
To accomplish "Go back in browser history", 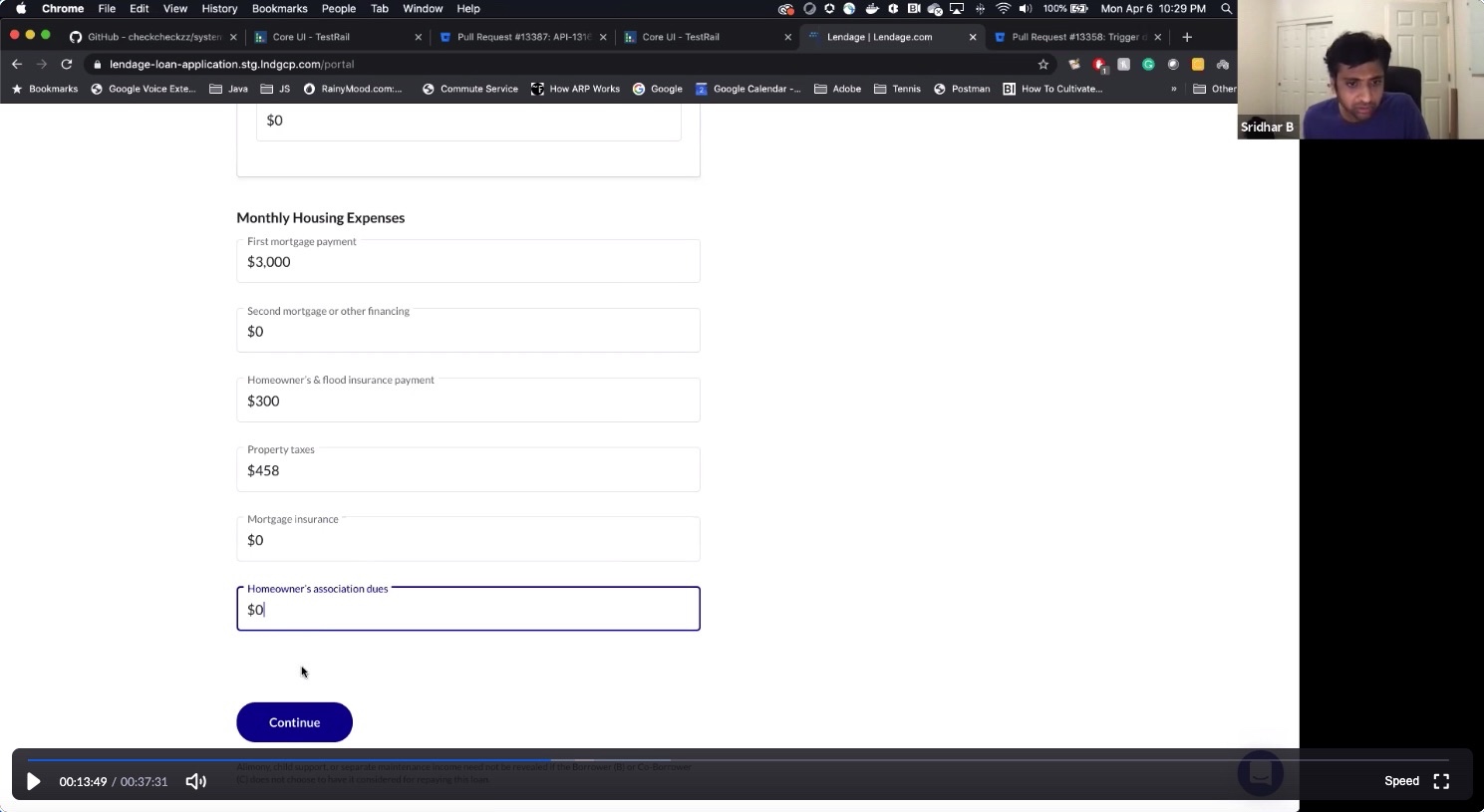I will tap(17, 64).
